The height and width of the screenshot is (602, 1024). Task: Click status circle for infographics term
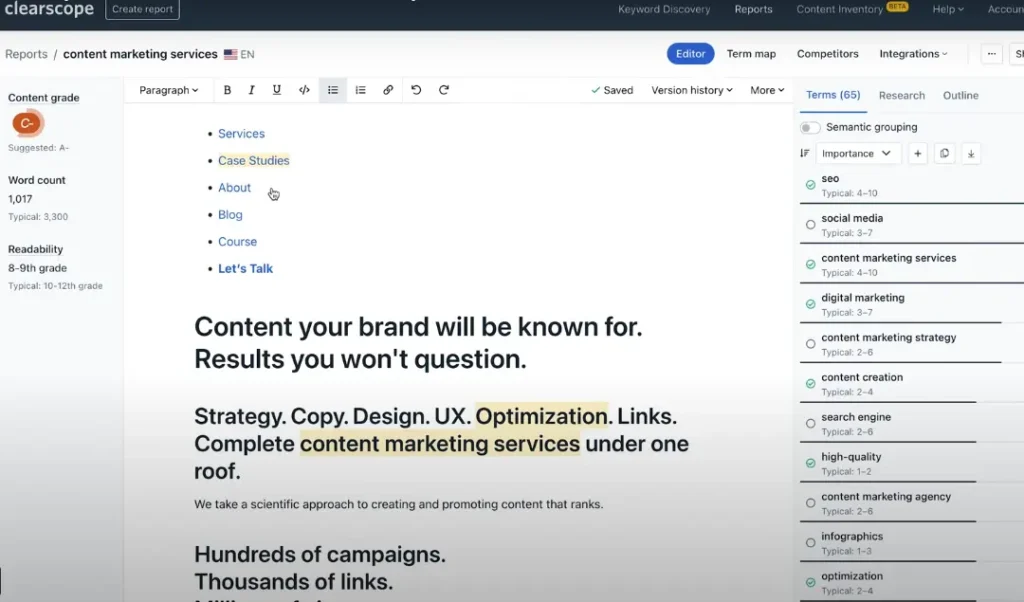click(x=810, y=543)
